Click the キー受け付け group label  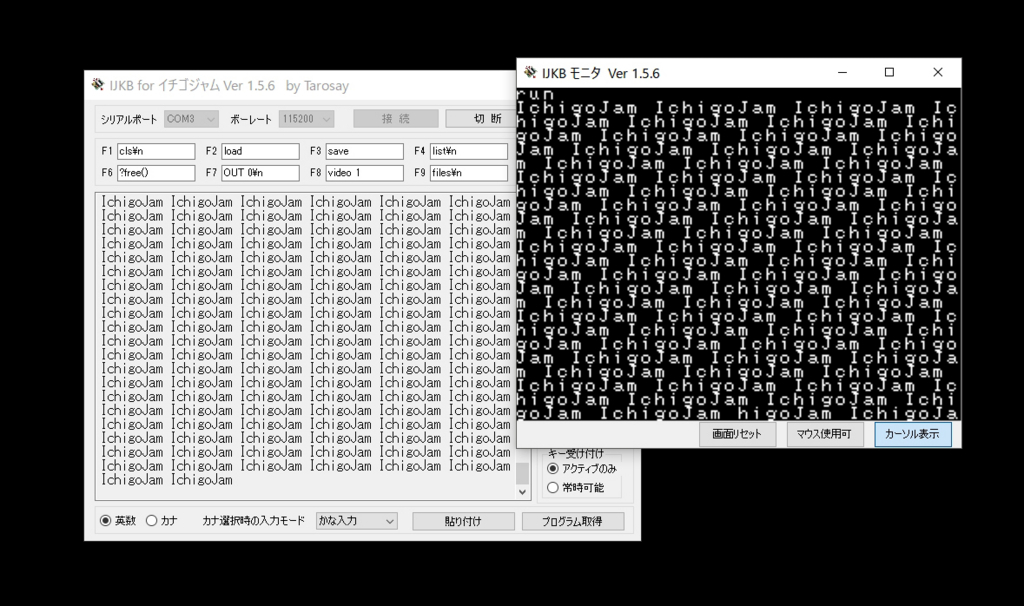pos(575,453)
